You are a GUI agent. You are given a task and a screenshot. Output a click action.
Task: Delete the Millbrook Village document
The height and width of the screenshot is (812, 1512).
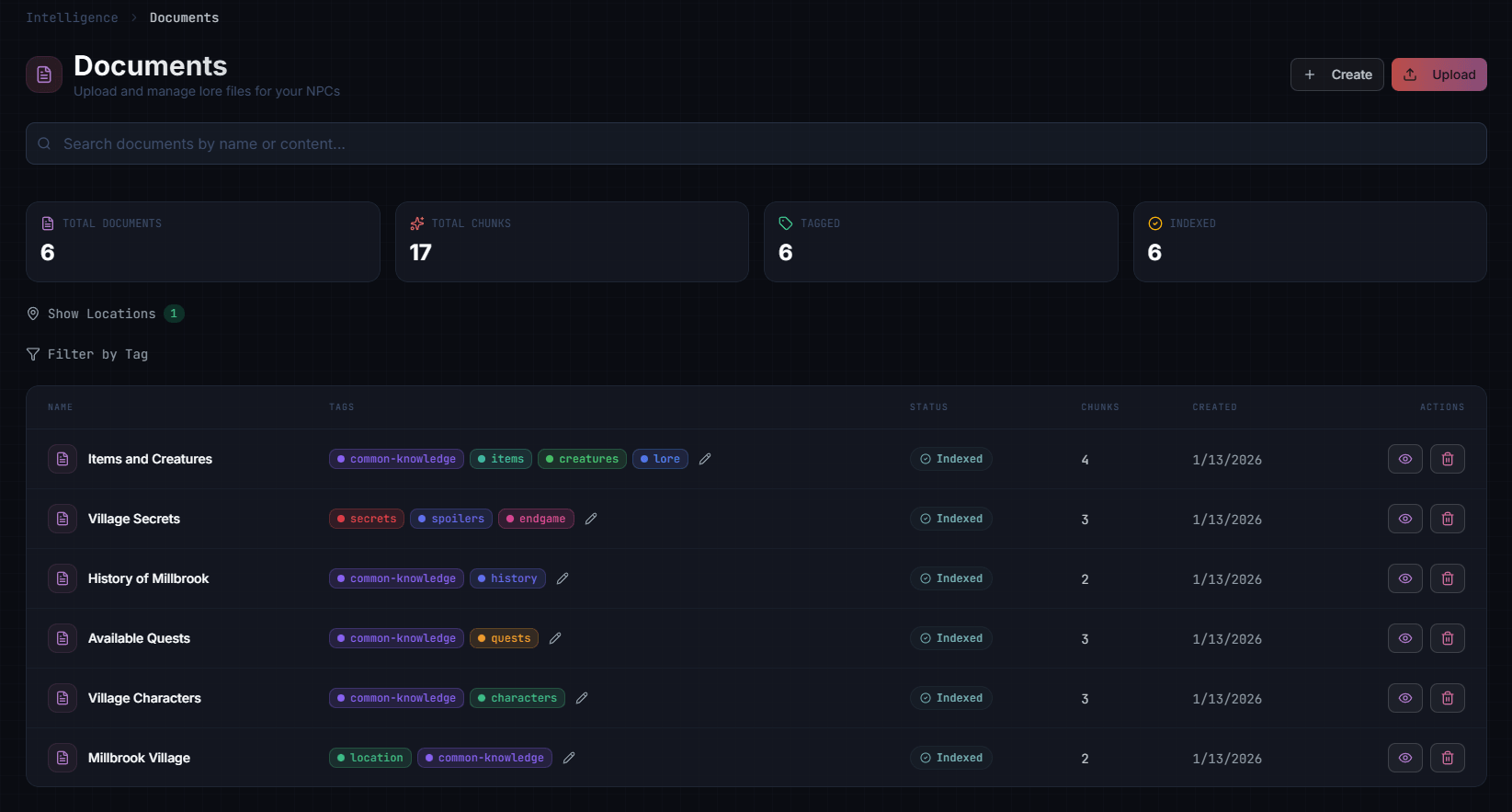coord(1447,758)
